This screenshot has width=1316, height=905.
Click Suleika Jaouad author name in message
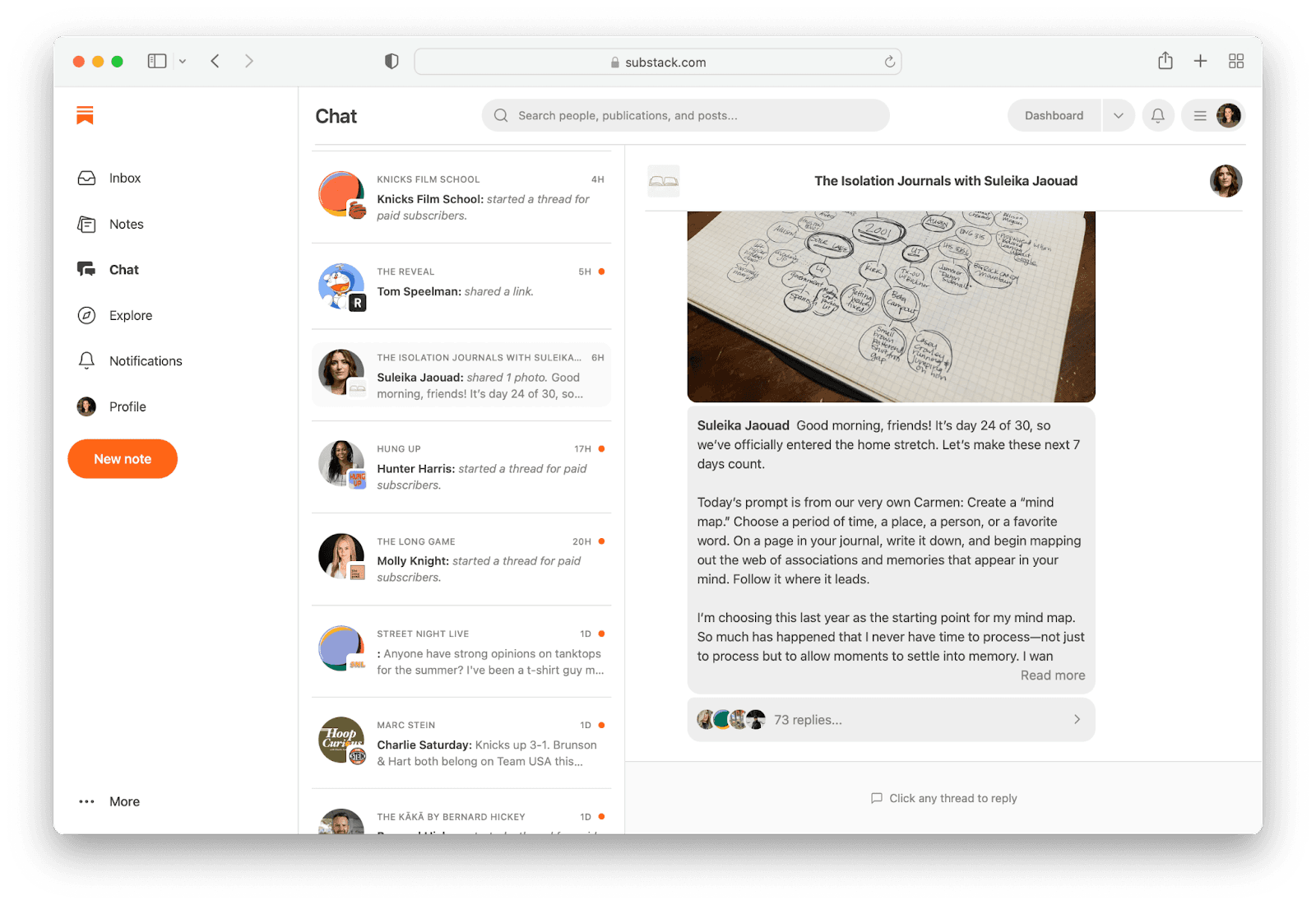tap(743, 425)
